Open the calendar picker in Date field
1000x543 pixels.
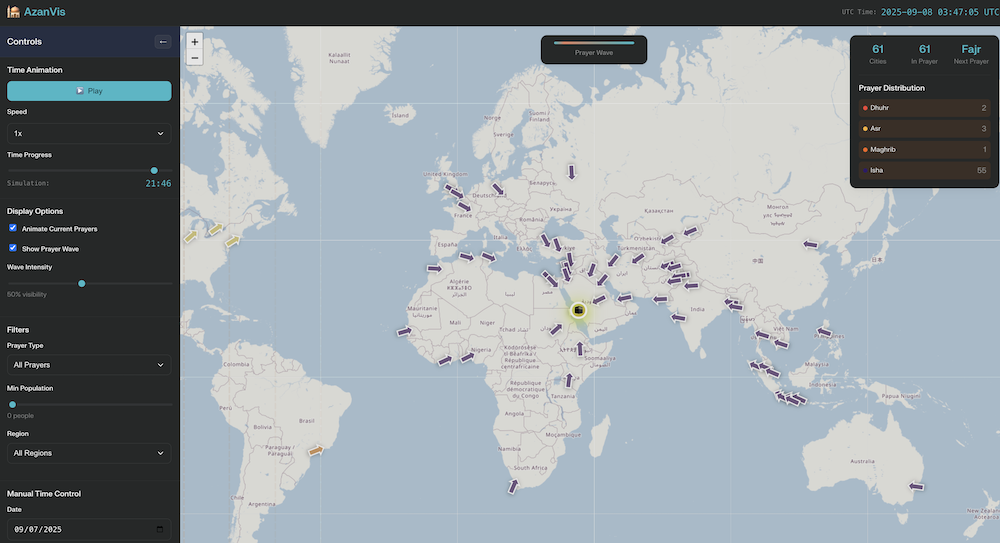(160, 529)
